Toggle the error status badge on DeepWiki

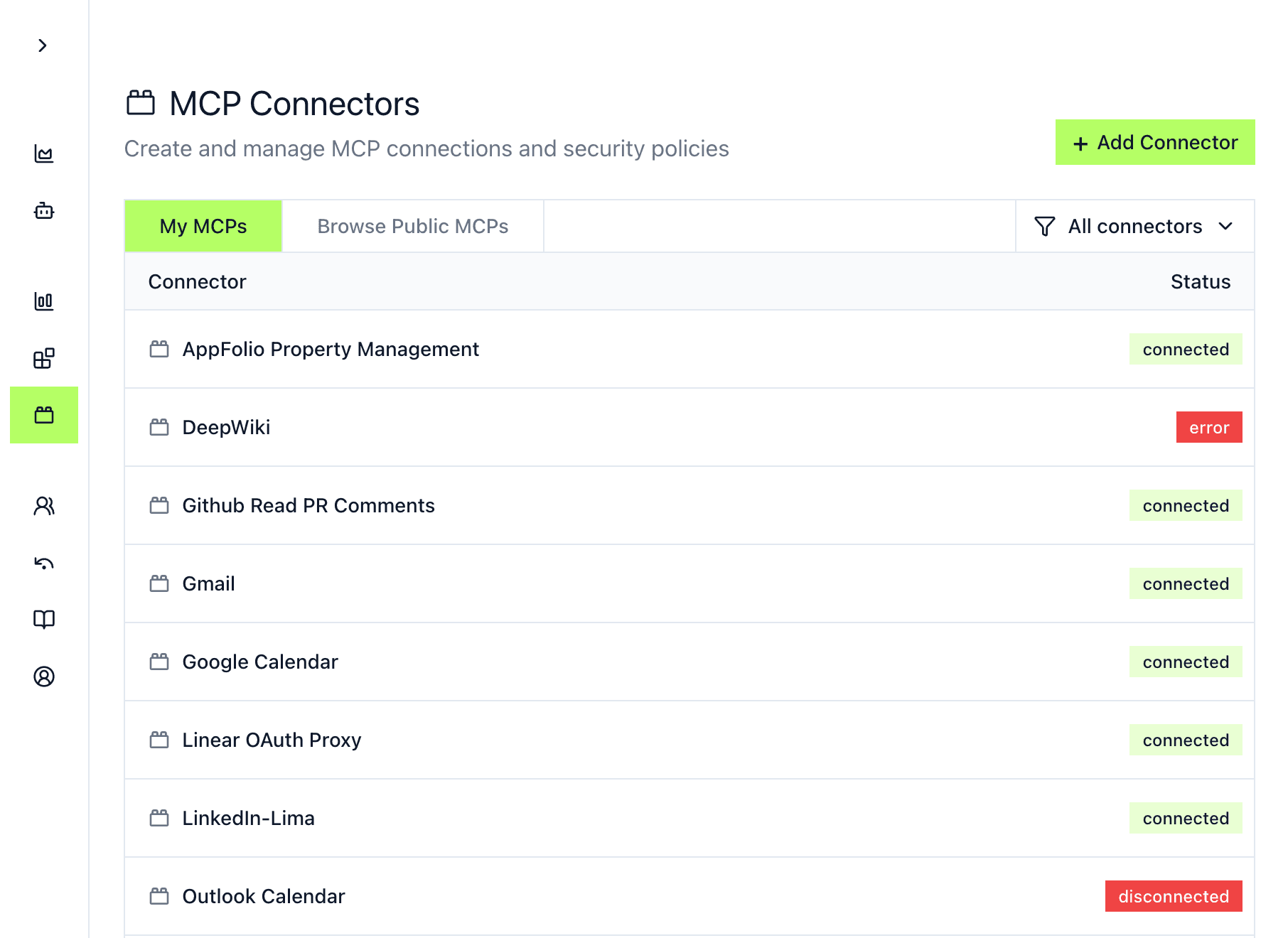[1208, 427]
